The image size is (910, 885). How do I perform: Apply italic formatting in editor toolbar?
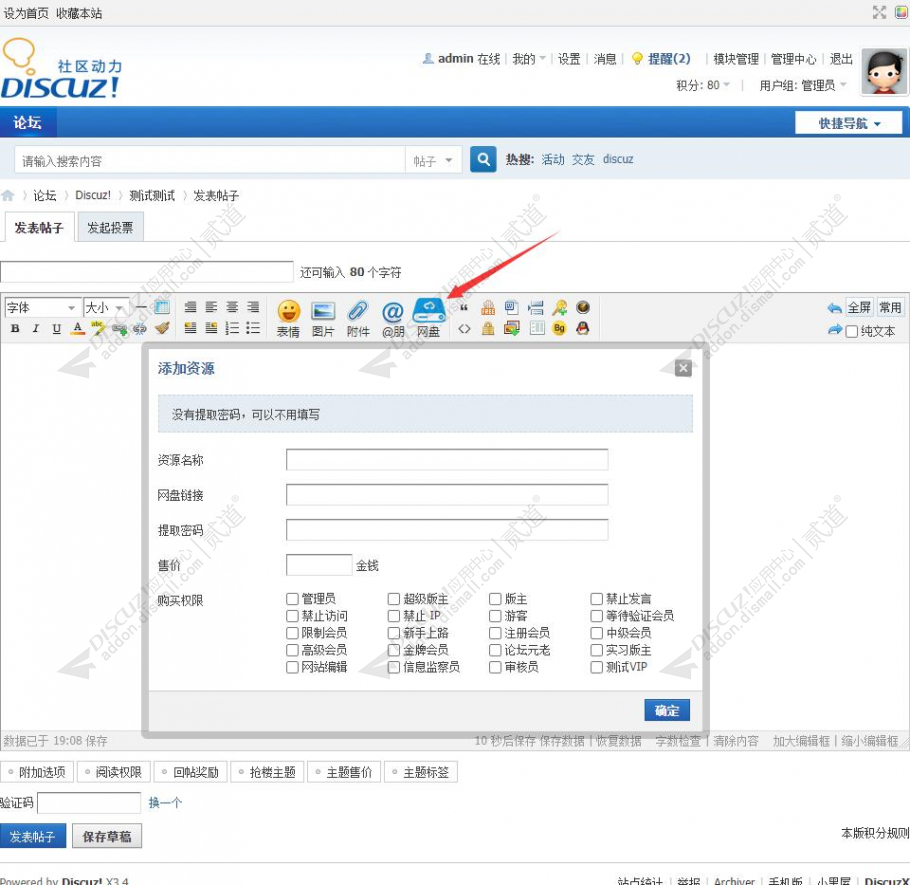(x=36, y=328)
